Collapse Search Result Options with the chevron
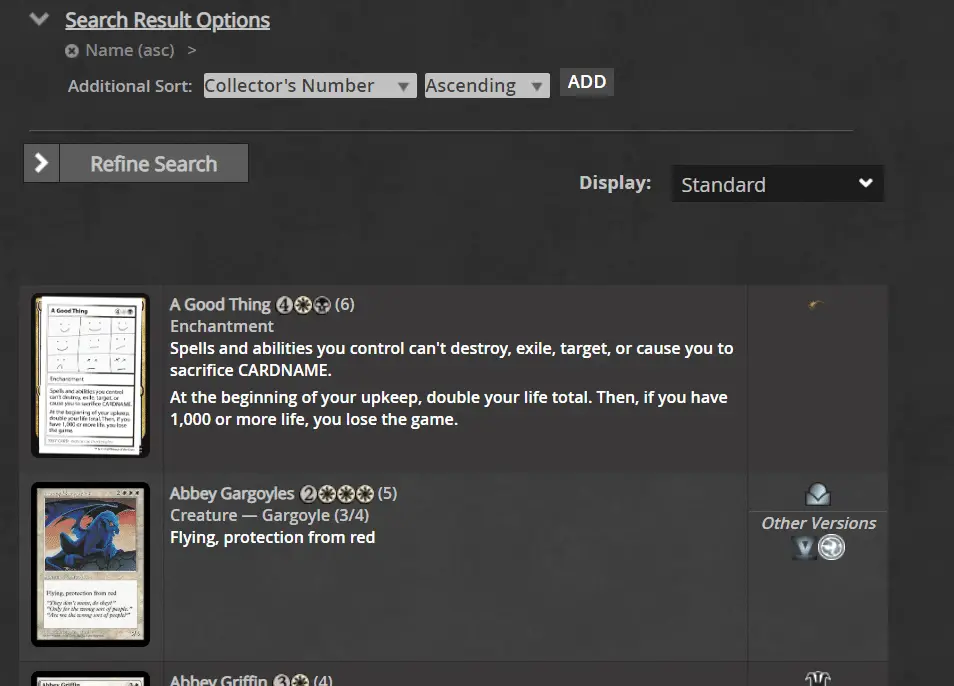This screenshot has width=954, height=686. (39, 19)
